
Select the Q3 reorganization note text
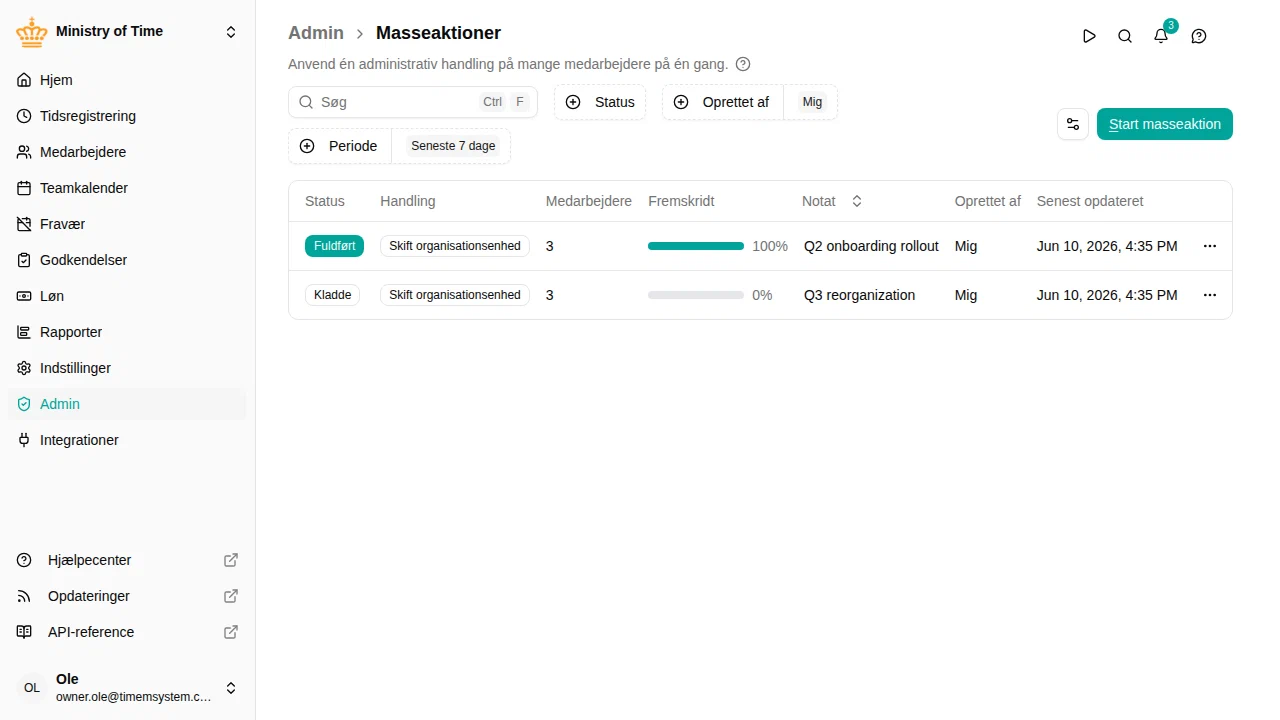tap(860, 295)
